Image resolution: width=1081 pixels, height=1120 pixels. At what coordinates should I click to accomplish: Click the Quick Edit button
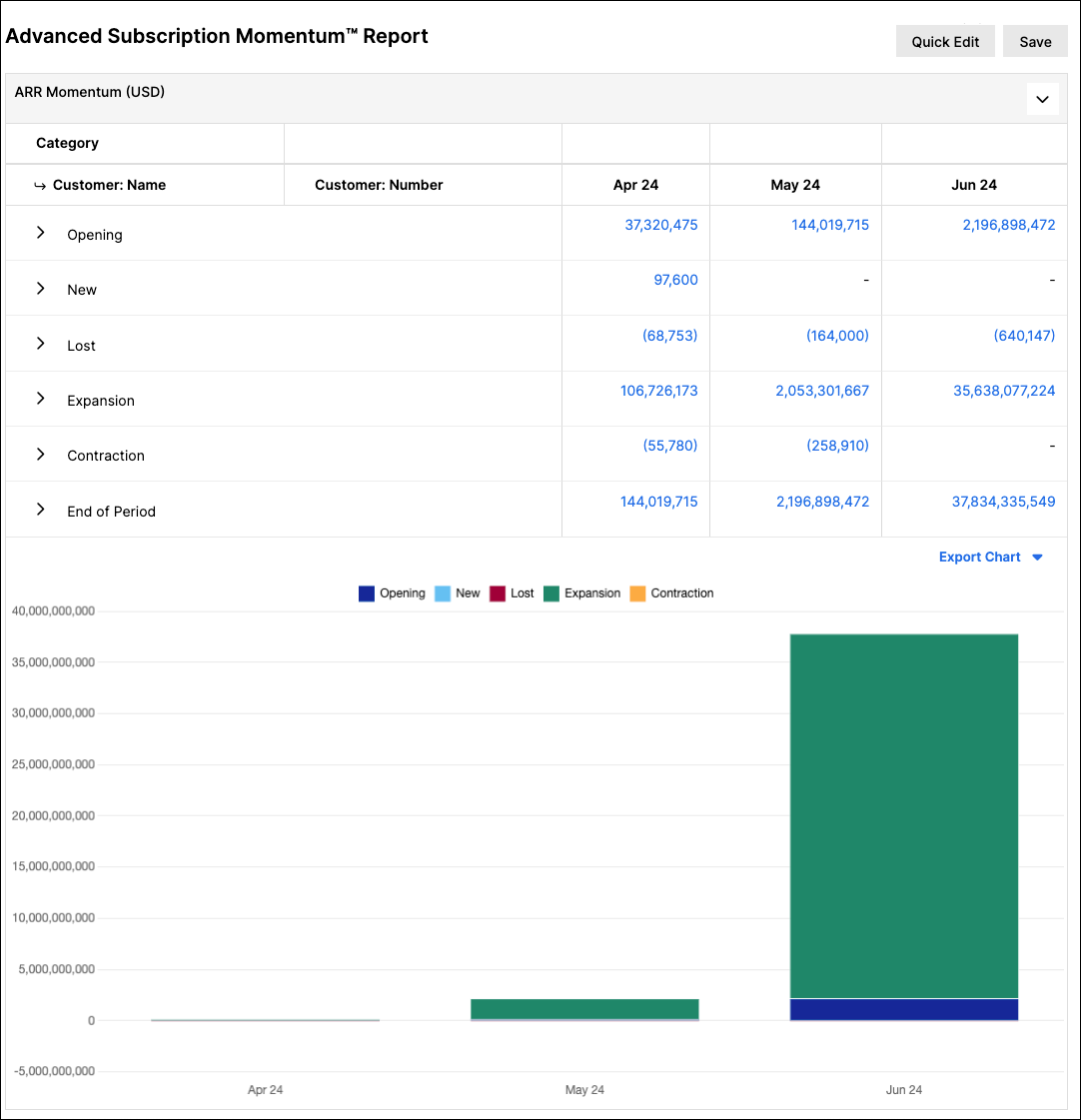click(944, 41)
